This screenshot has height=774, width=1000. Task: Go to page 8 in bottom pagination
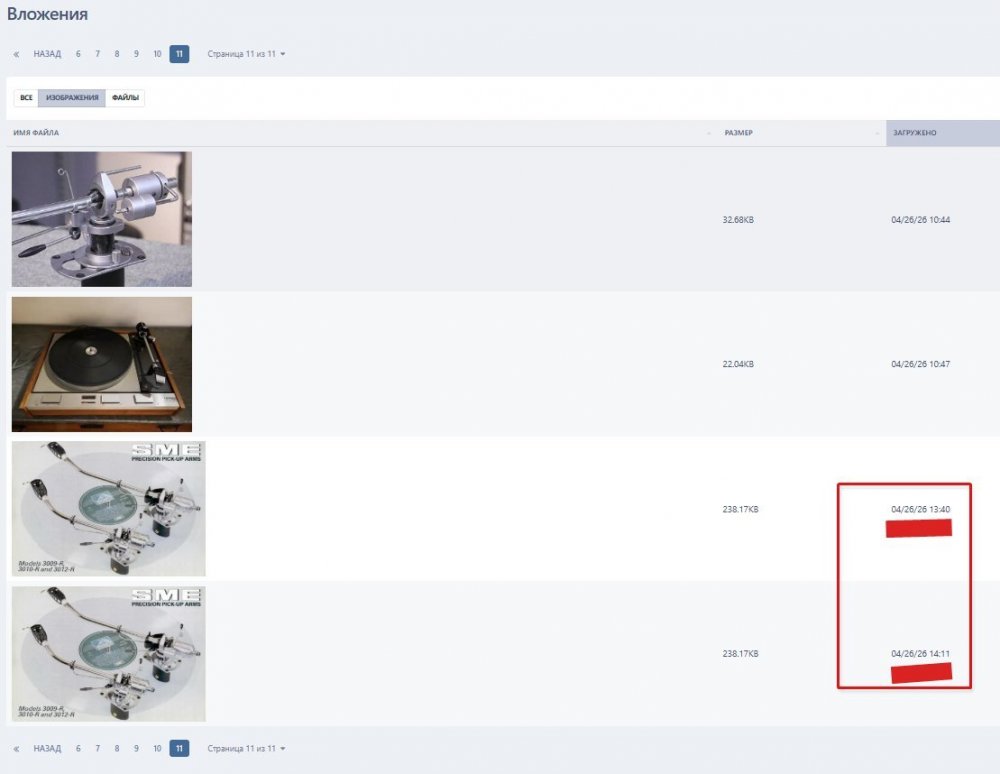[117, 748]
